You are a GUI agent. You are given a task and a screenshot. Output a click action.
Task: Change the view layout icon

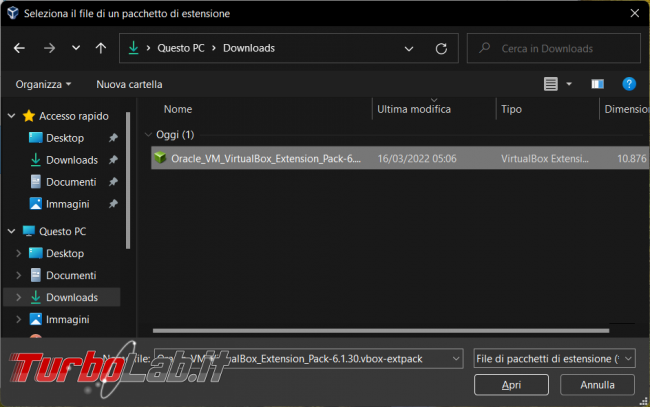[551, 84]
